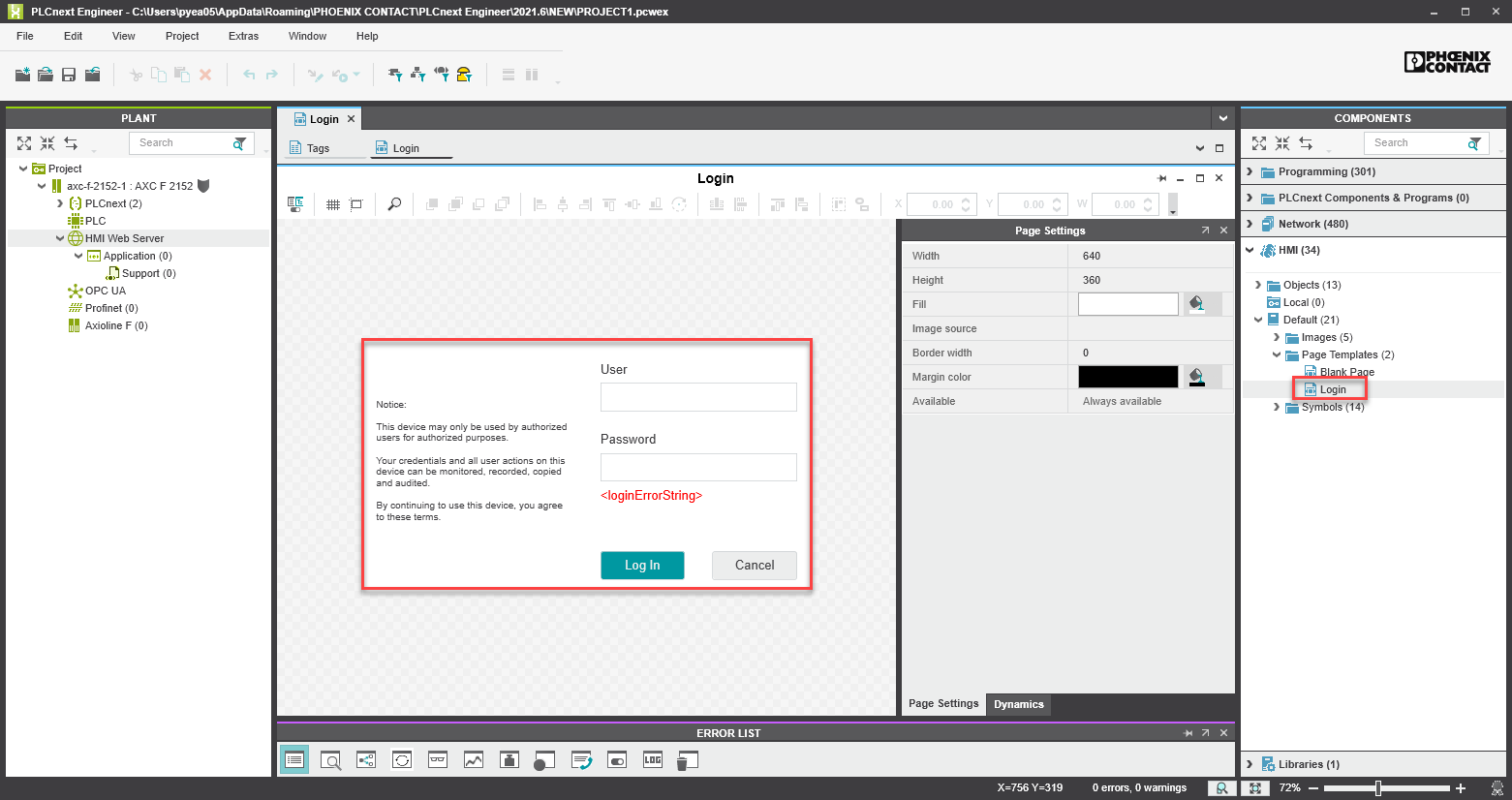Click the User input field on the page
Image resolution: width=1512 pixels, height=800 pixels.
click(698, 397)
